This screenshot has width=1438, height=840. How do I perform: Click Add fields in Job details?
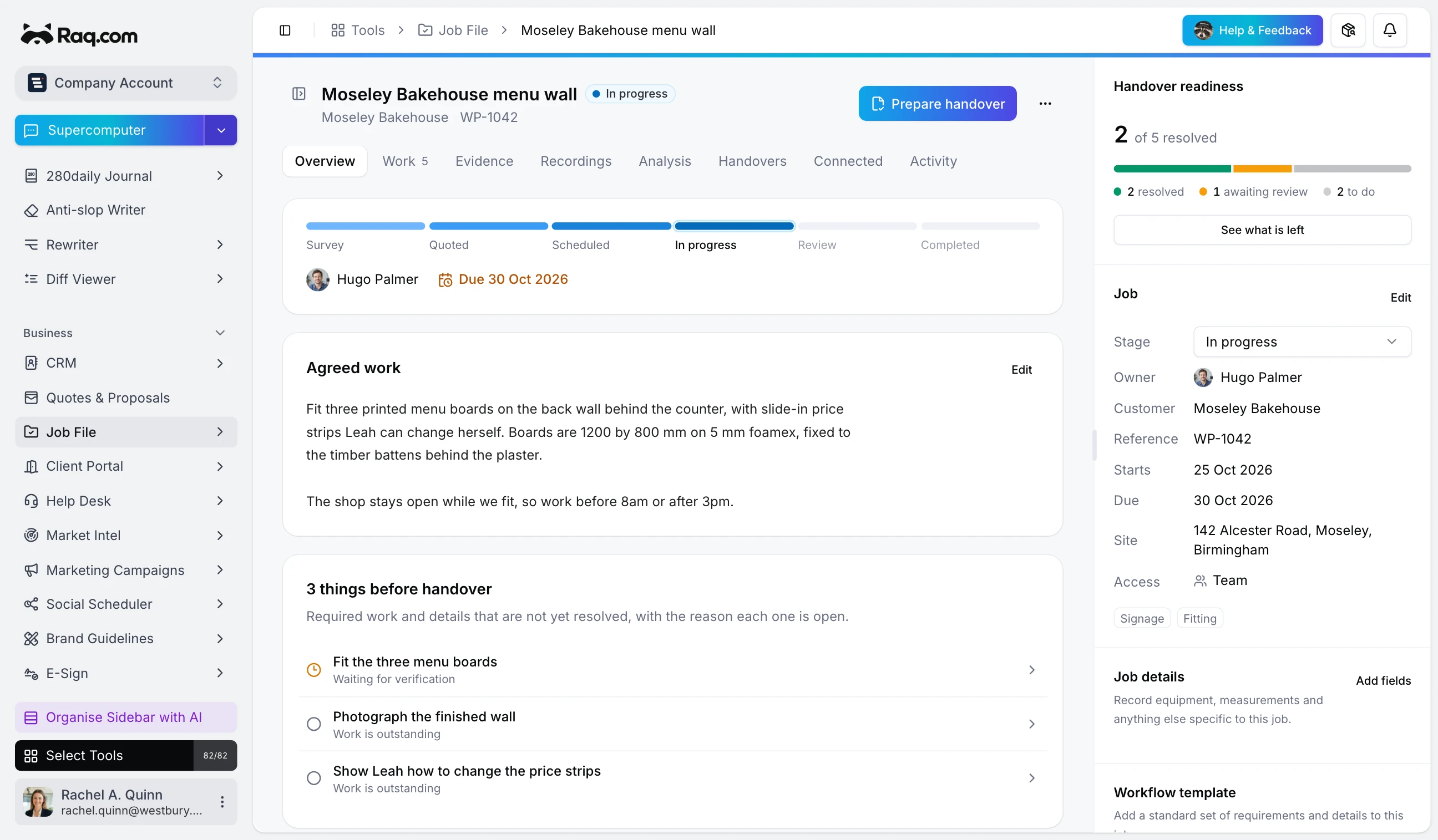coord(1383,680)
